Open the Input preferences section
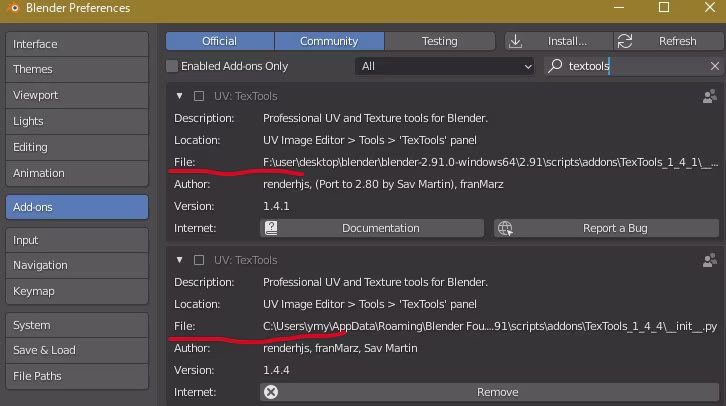This screenshot has width=726, height=406. [x=77, y=240]
